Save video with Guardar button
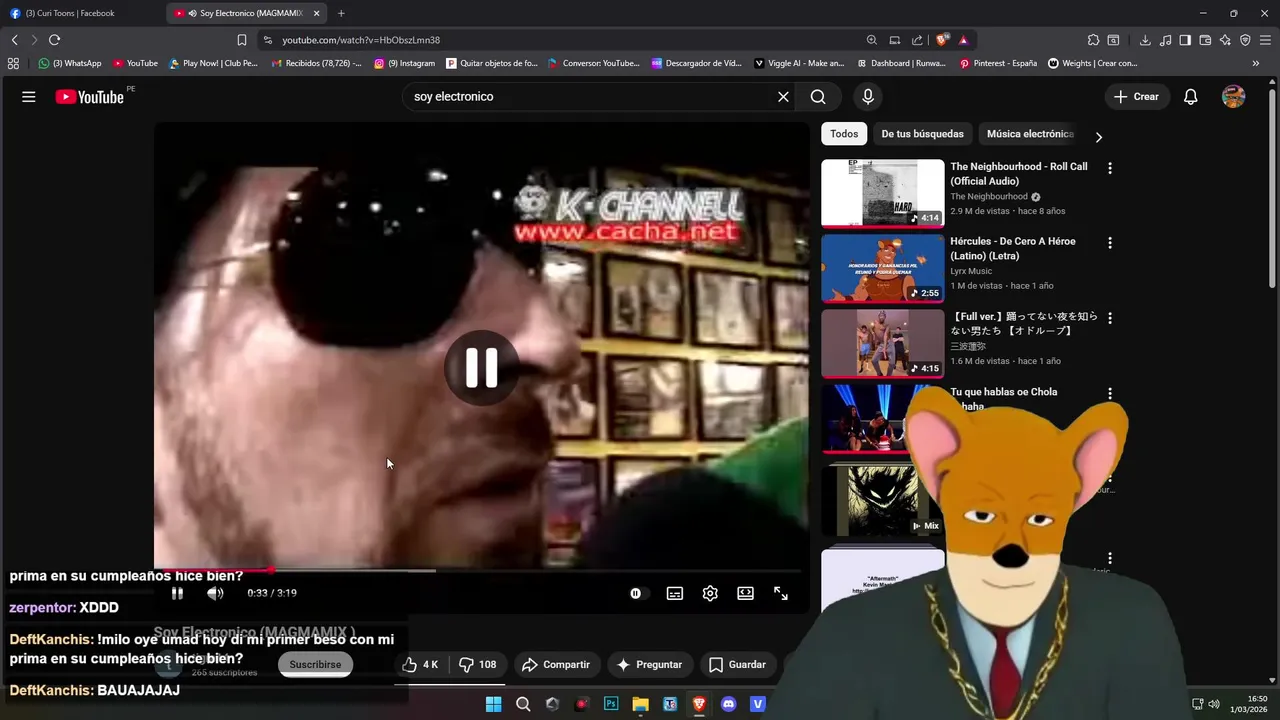1280x720 pixels. tap(737, 665)
